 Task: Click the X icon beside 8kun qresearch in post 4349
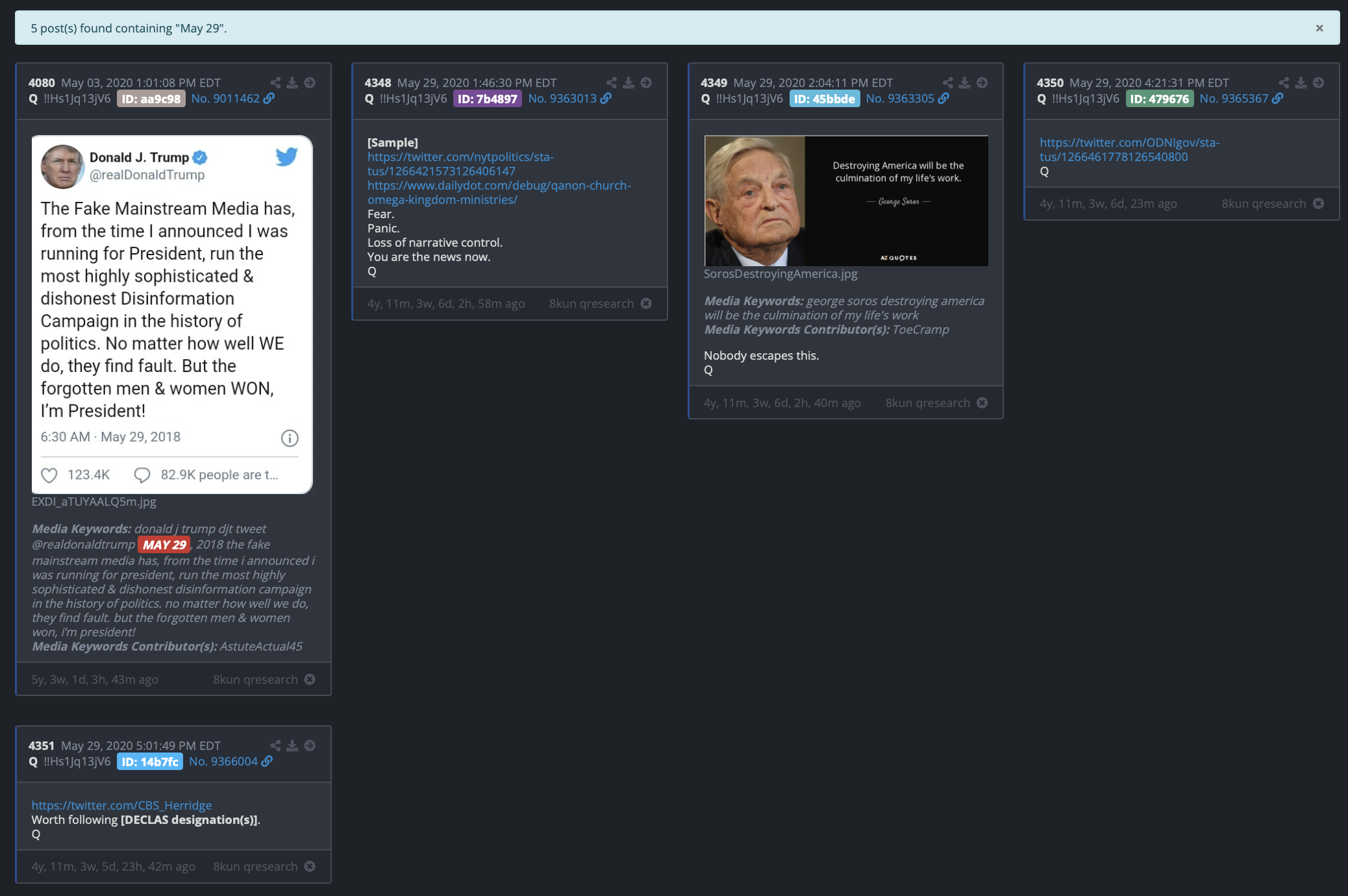pyautogui.click(x=982, y=403)
